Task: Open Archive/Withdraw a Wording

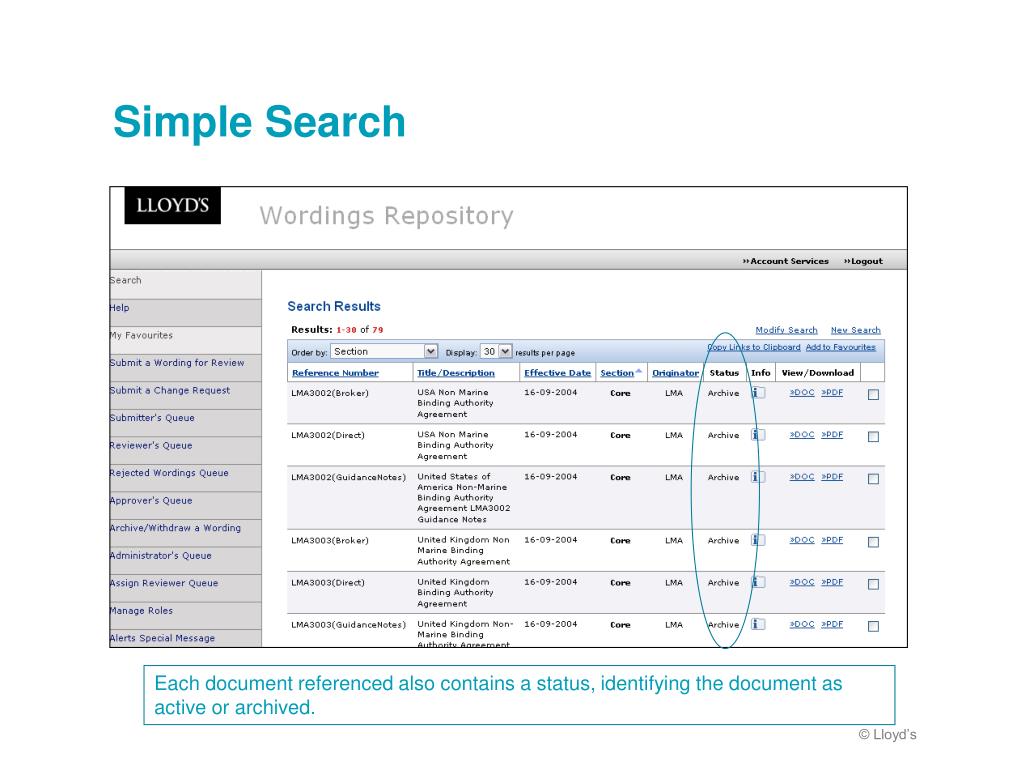Action: coord(185,532)
